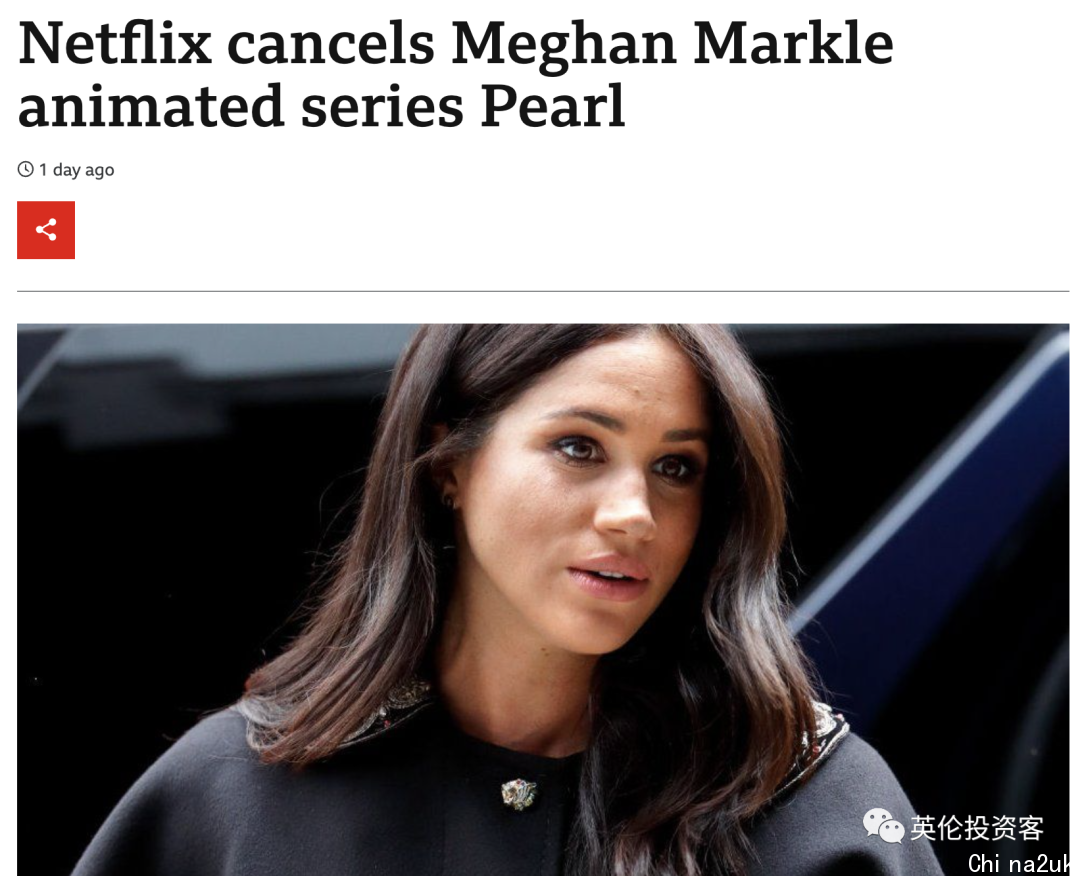Viewport: 1080px width, 876px height.
Task: Click the word "cancels" in headline
Action: coord(331,43)
